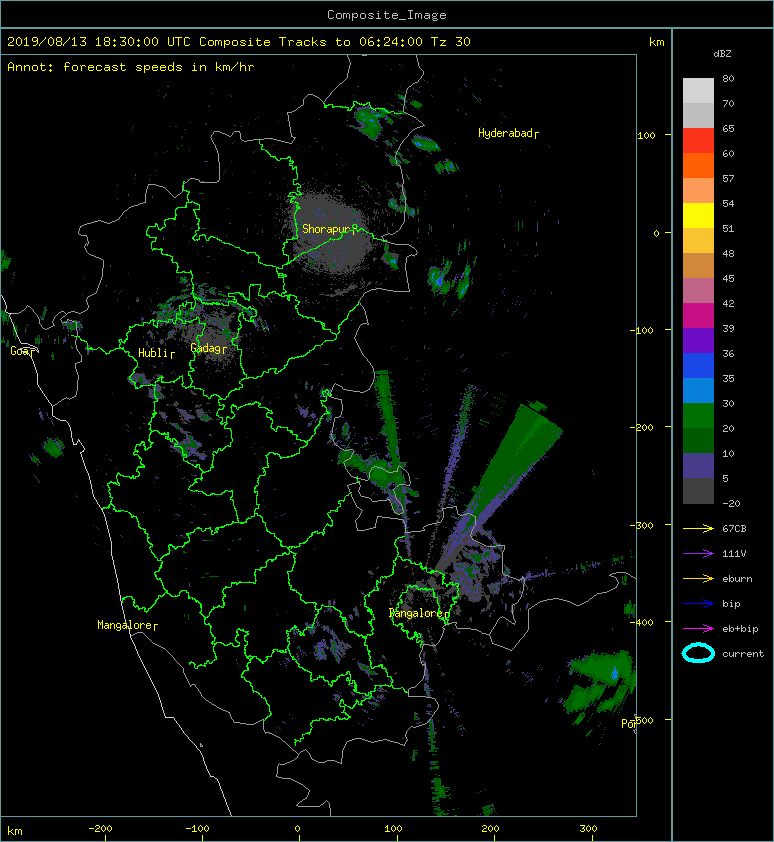Pick the red 65 dBZ swatch
Viewport: 774px width, 842px height.
click(x=698, y=140)
